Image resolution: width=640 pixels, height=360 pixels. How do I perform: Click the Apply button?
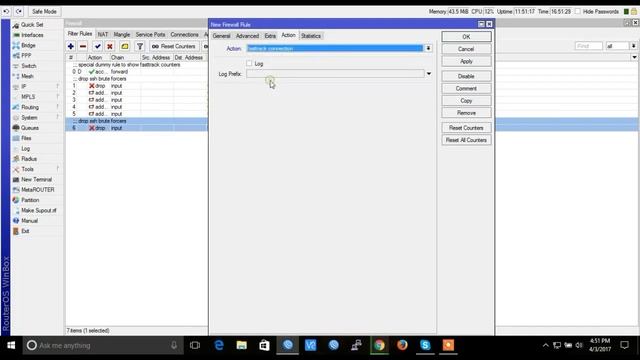pyautogui.click(x=466, y=61)
